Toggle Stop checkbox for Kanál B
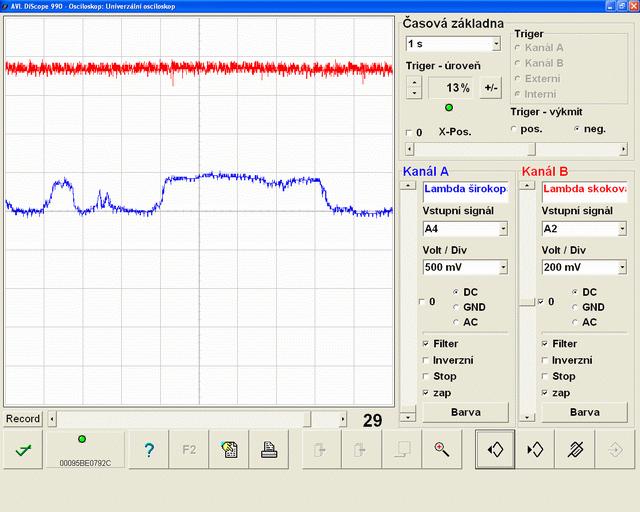The width and height of the screenshot is (640, 512). point(545,376)
